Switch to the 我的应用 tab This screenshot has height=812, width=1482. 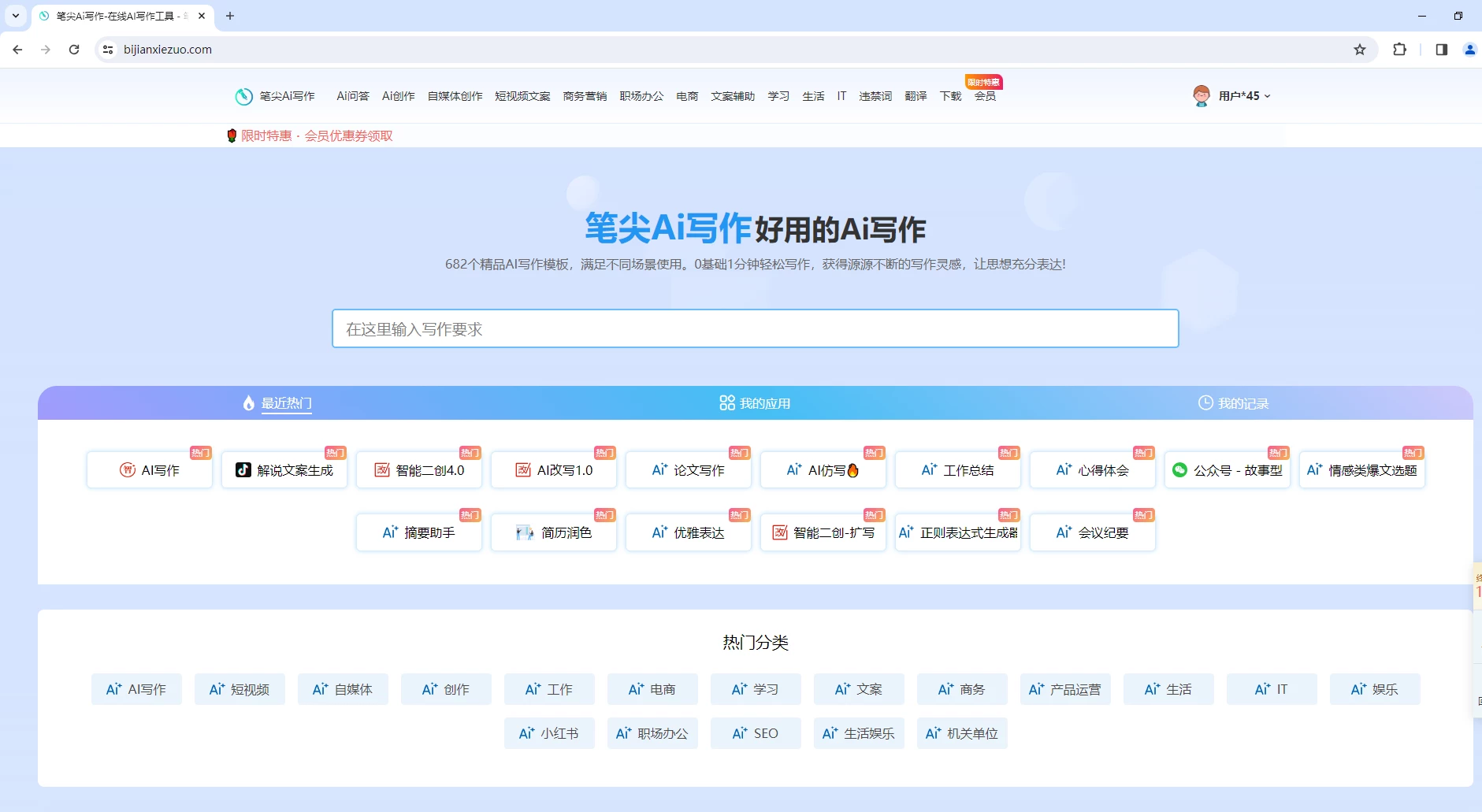(x=755, y=403)
